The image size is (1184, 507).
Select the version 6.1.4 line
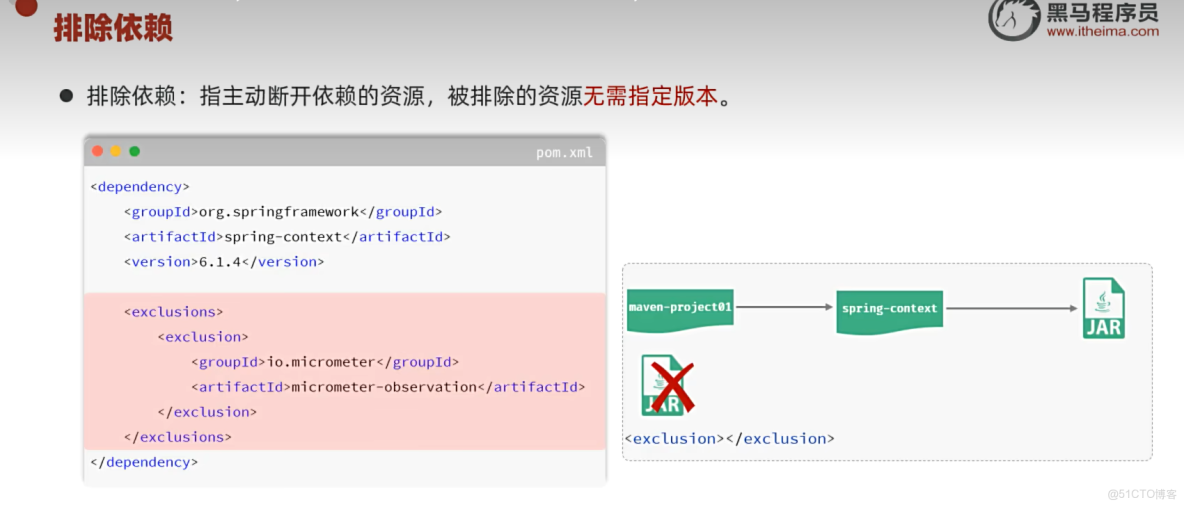pyautogui.click(x=224, y=261)
